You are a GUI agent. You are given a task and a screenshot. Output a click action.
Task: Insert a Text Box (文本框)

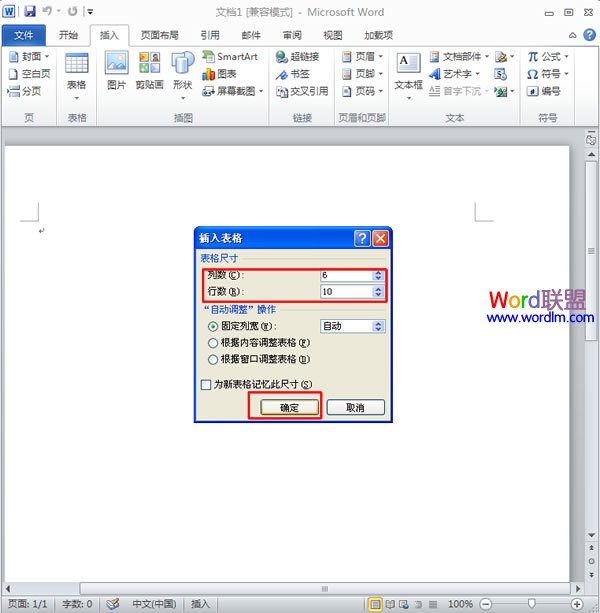408,76
